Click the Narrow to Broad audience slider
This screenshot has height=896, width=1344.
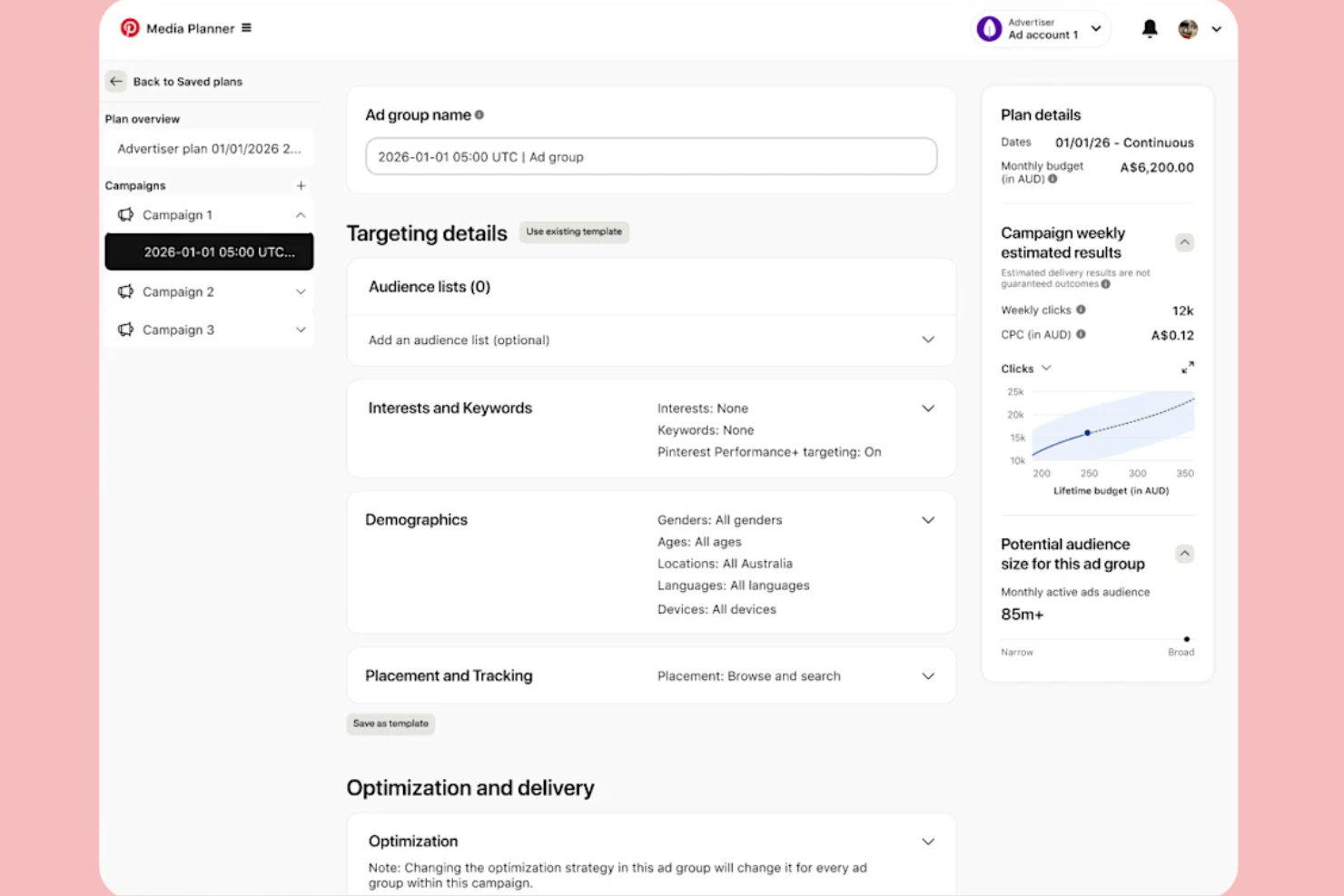1097,639
